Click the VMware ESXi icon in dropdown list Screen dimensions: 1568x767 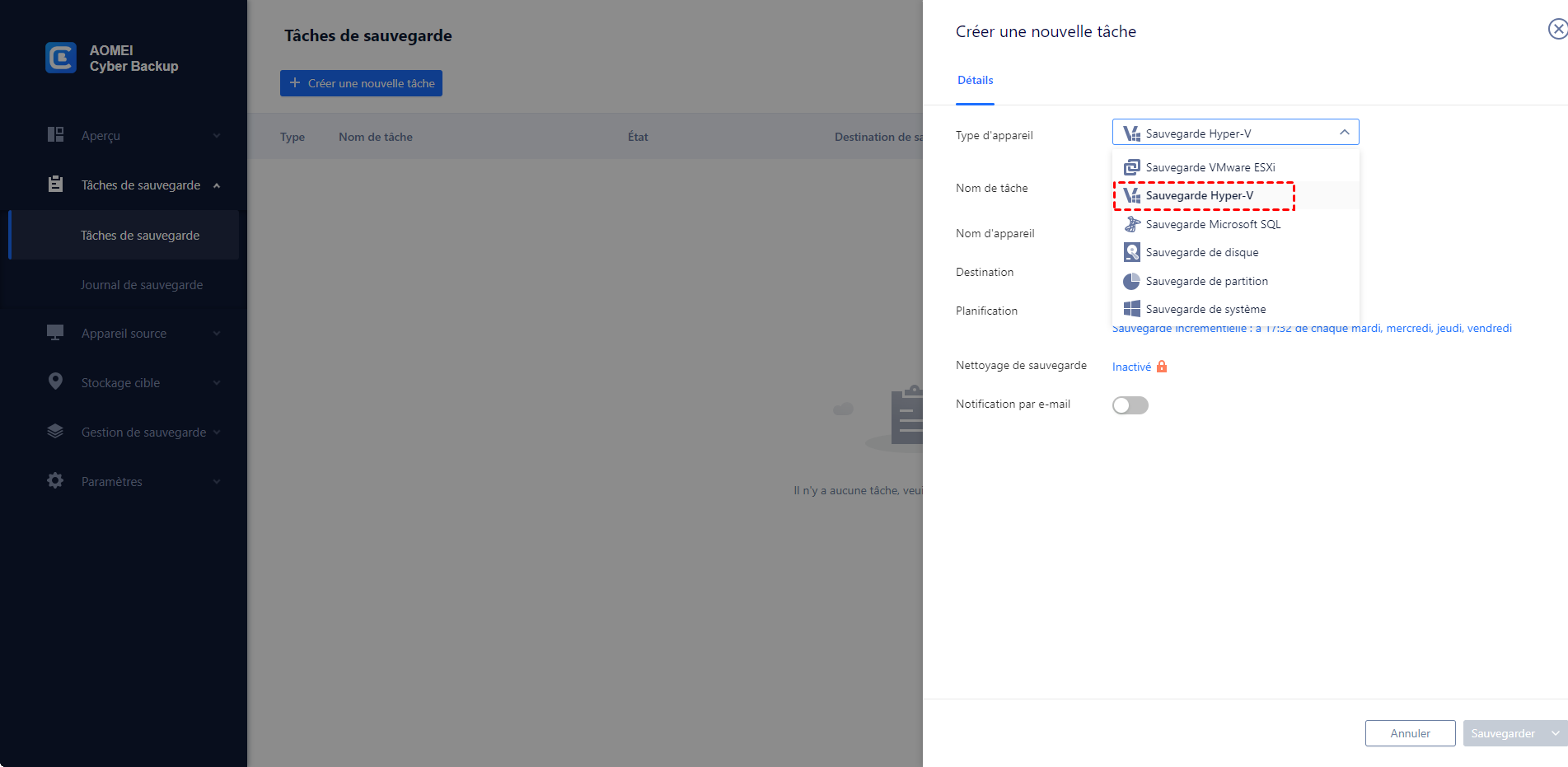pos(1132,167)
